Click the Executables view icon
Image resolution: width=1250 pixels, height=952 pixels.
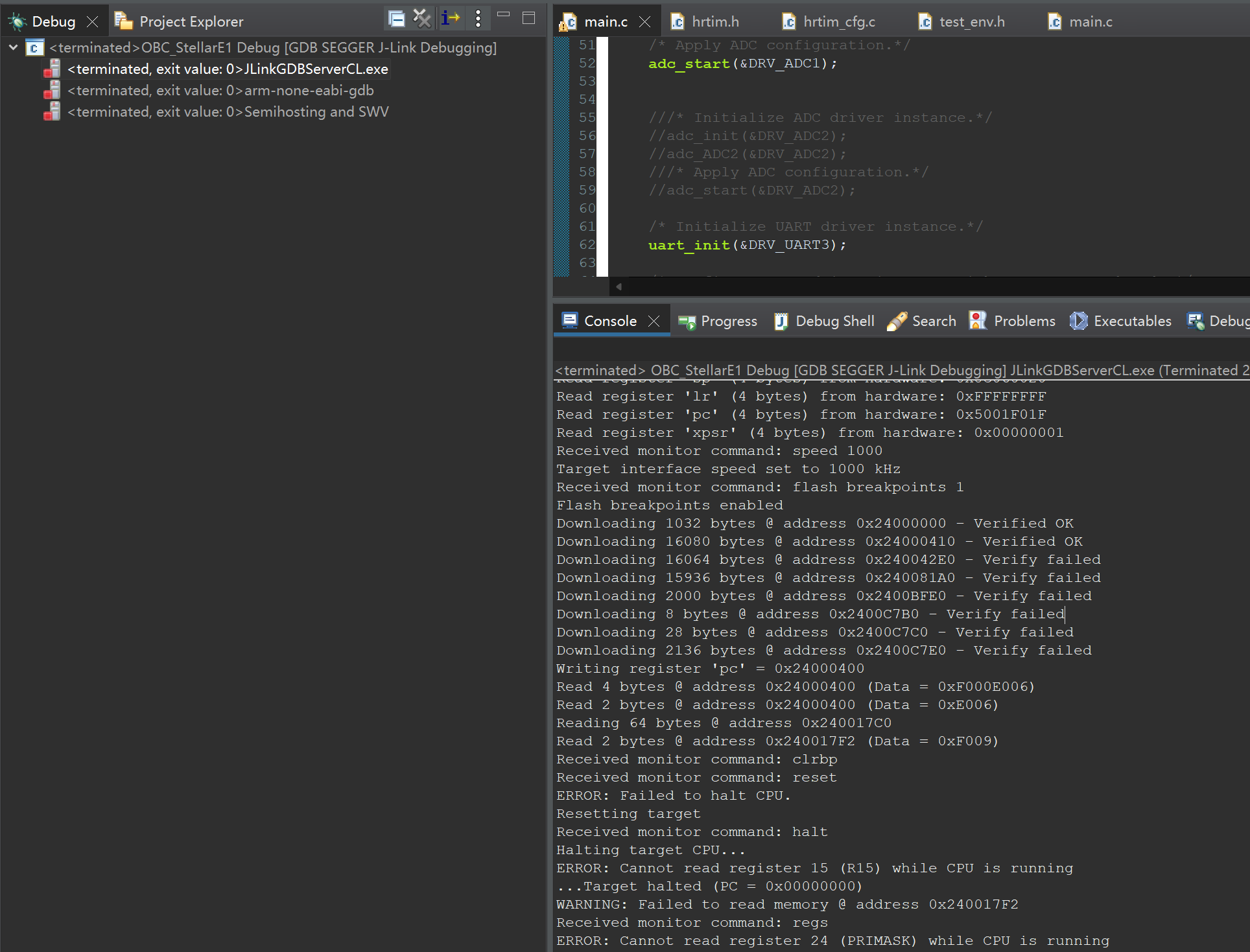pos(1078,321)
